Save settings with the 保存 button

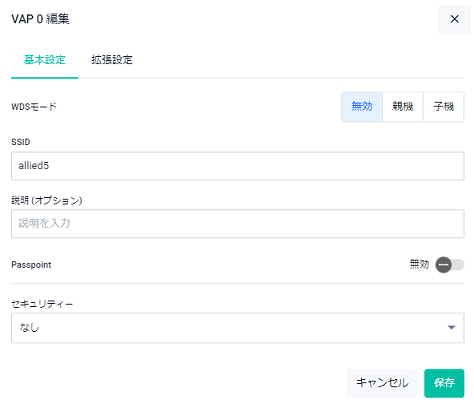444,383
